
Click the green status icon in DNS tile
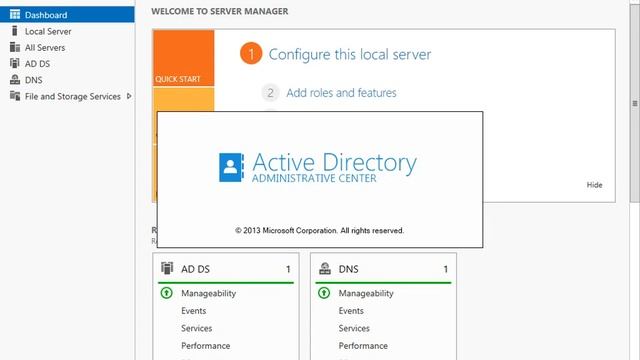[x=324, y=293]
